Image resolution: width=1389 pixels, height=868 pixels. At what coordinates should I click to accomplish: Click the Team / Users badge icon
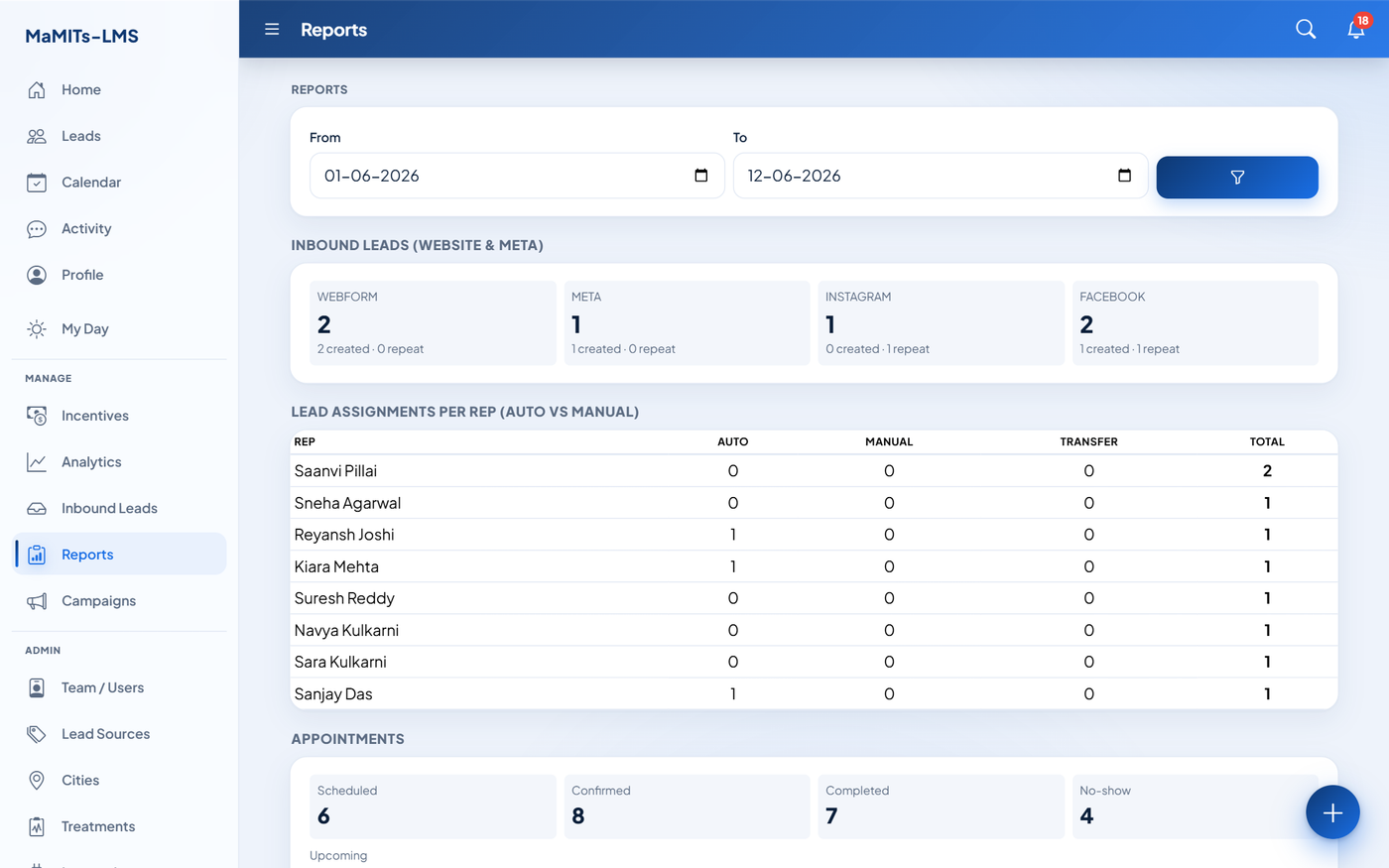[x=37, y=687]
